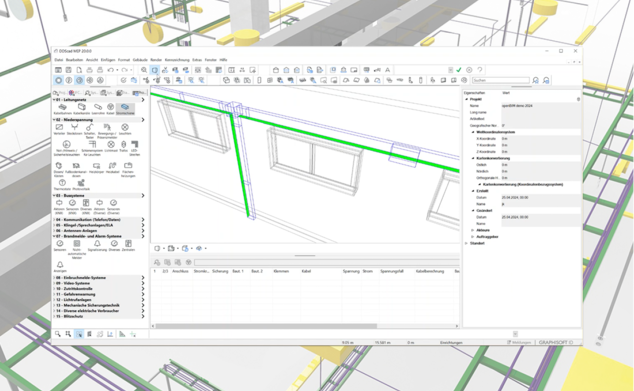The height and width of the screenshot is (391, 634).
Task: Expand 12 - Lichtrufanlagen section
Action: coord(55,300)
